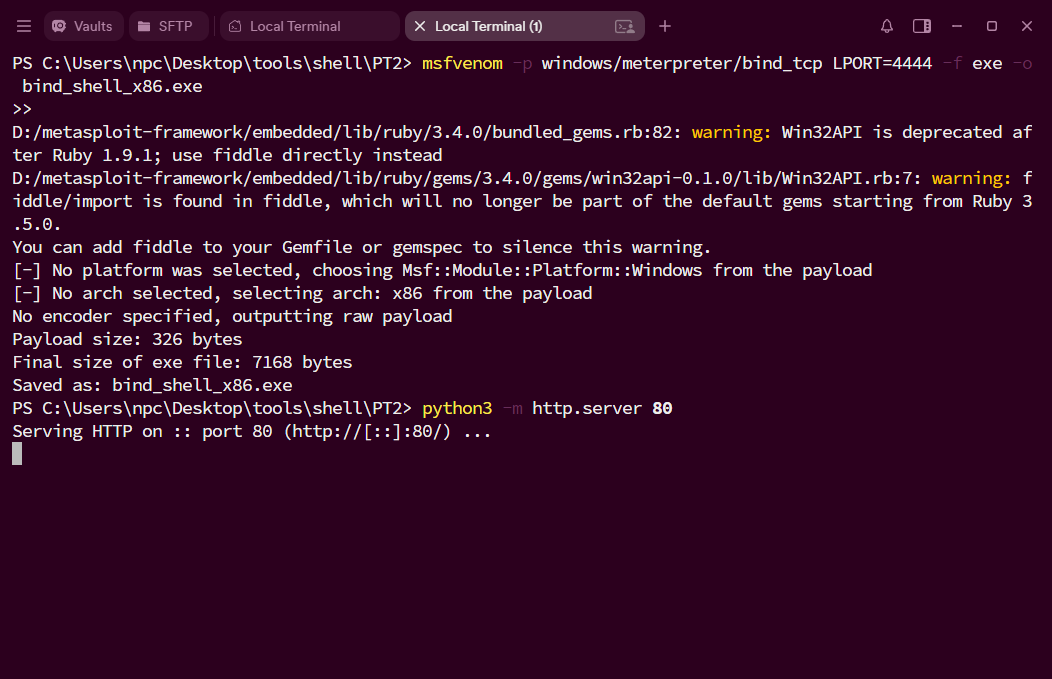Click 'Serving HTTP on :: port 80' line
This screenshot has width=1052, height=679.
coord(252,431)
